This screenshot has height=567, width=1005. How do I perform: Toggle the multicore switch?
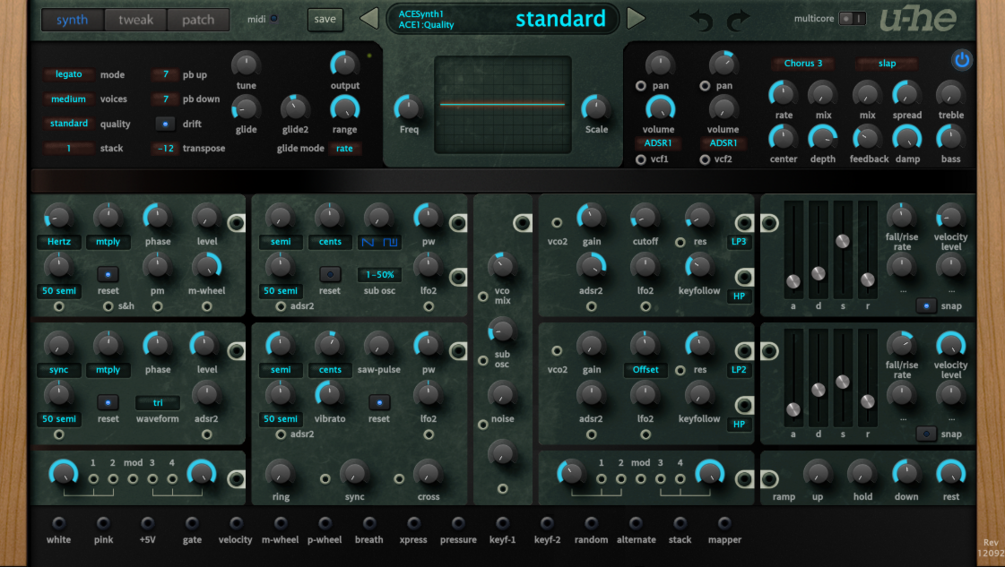pos(852,19)
